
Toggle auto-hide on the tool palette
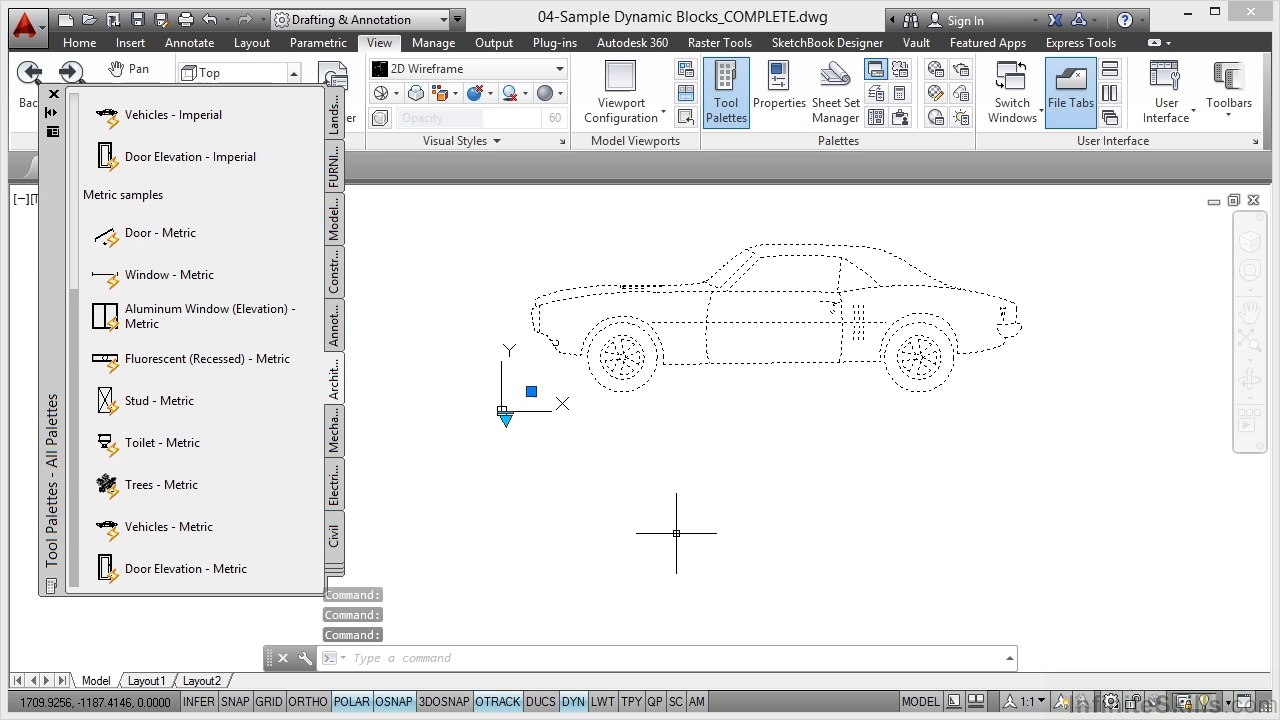coord(52,113)
